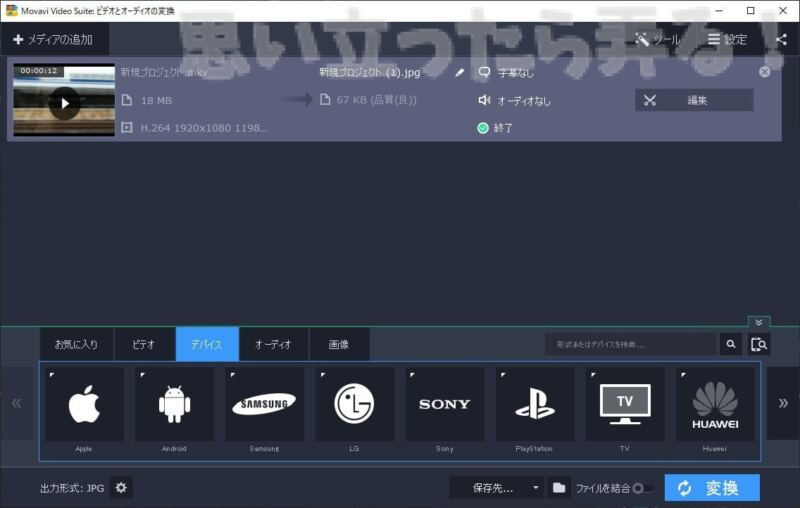Screen dimensions: 800x508
Task: Click the 出力形式: JPG label
Action: 72,488
